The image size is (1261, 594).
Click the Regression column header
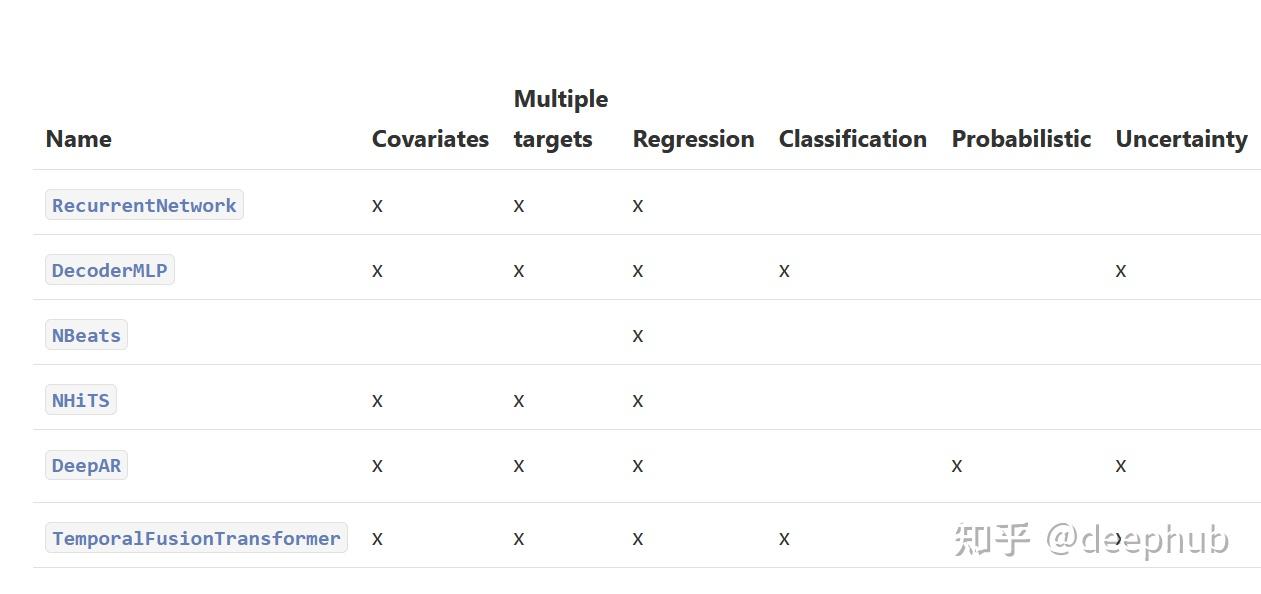[x=693, y=139]
